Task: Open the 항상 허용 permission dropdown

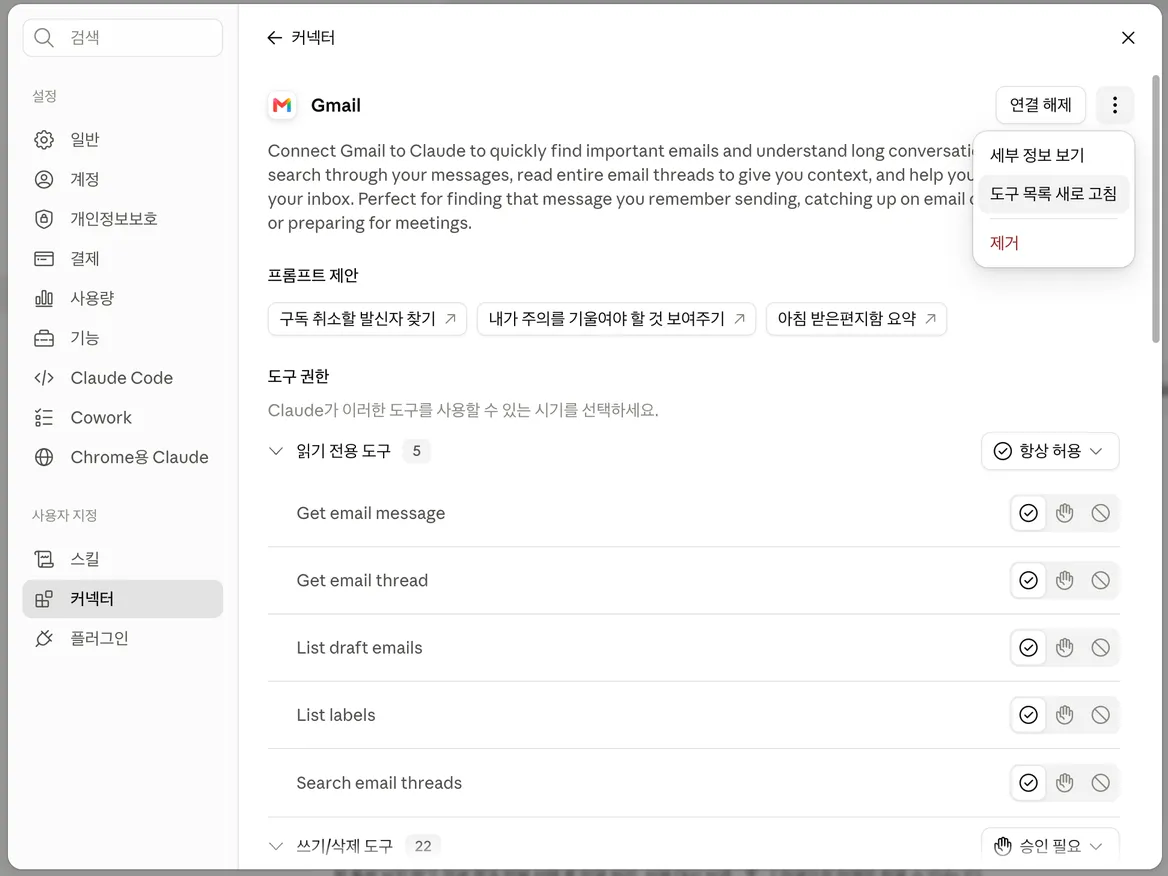Action: (x=1050, y=451)
